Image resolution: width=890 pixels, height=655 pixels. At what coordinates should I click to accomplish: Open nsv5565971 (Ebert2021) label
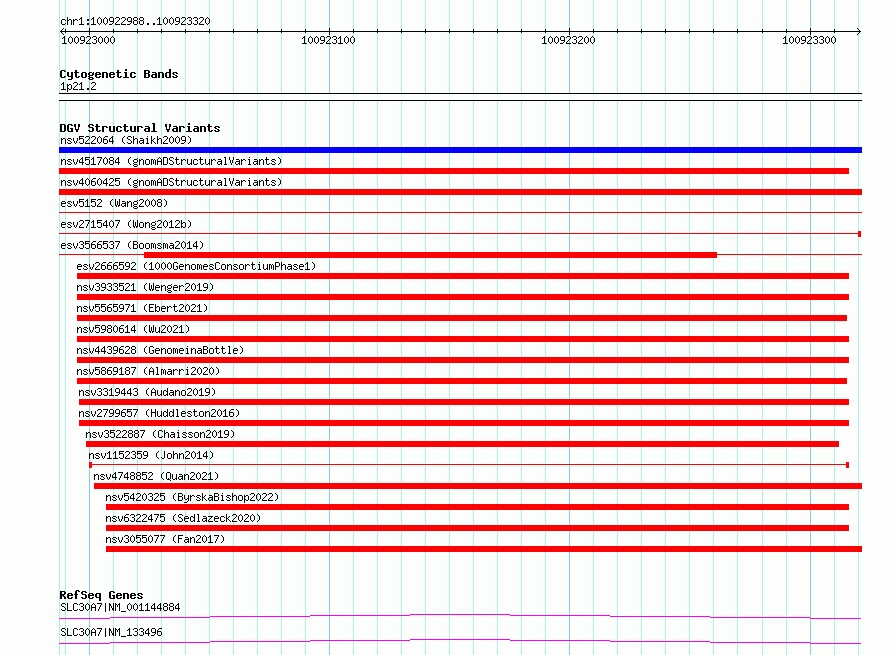coord(142,308)
